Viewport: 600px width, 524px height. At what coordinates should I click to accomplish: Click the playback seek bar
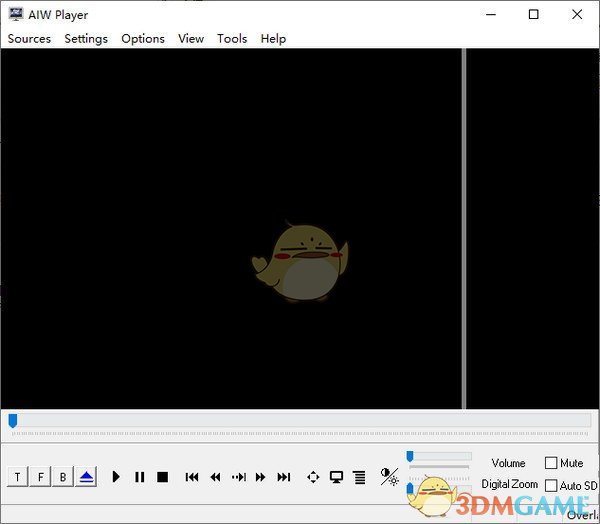[x=300, y=421]
